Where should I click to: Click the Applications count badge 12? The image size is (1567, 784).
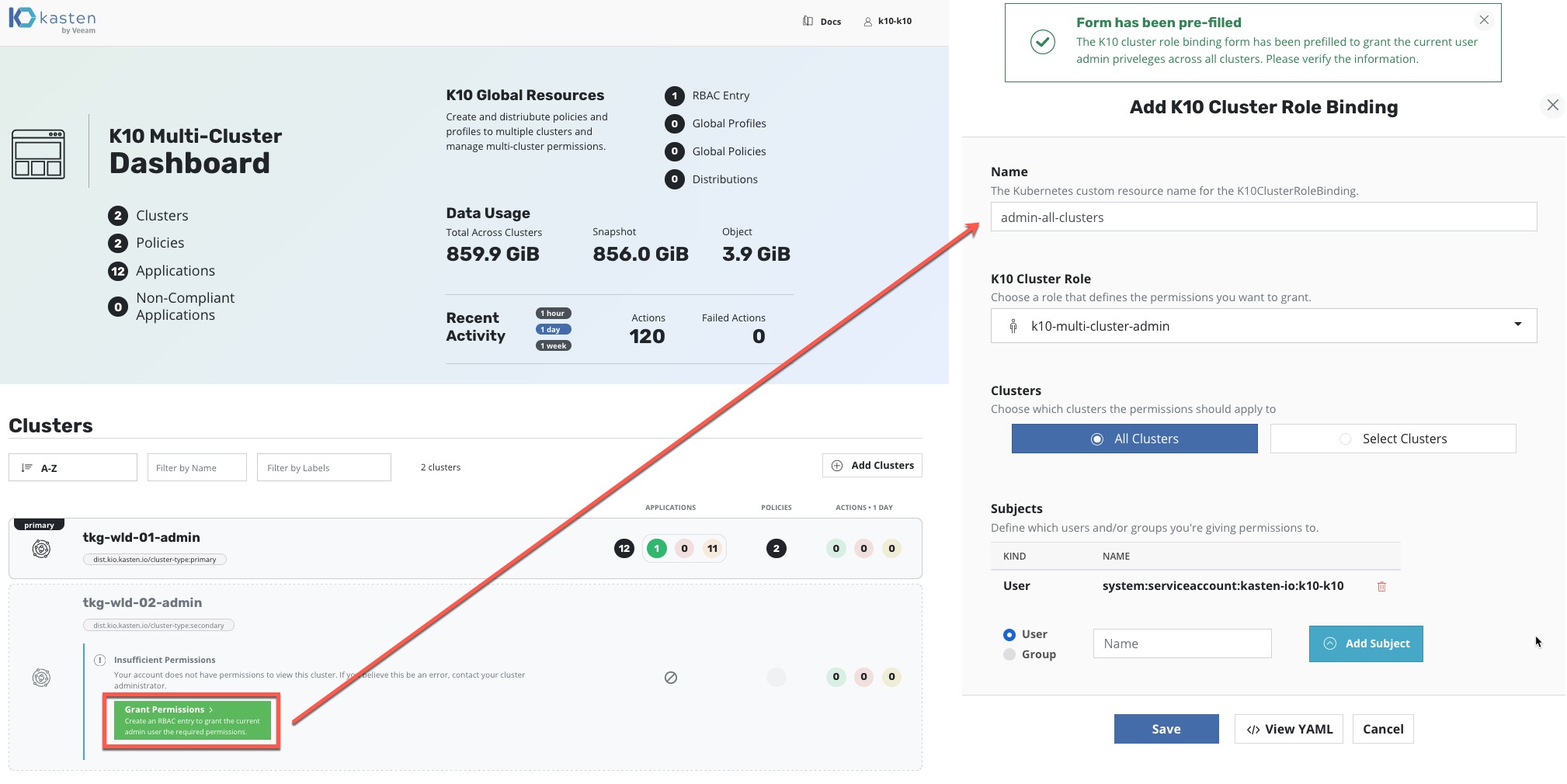[x=117, y=271]
